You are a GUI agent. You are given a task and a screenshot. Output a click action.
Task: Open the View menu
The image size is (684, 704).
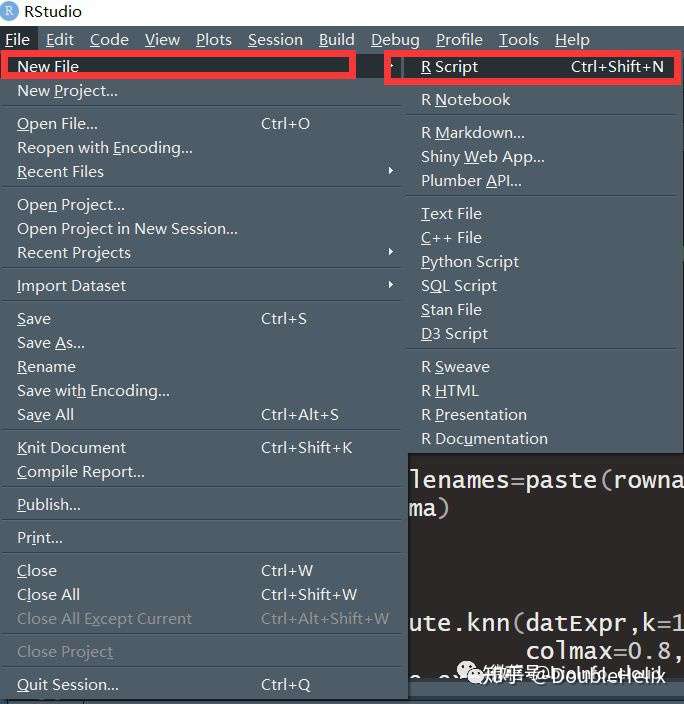click(x=162, y=40)
